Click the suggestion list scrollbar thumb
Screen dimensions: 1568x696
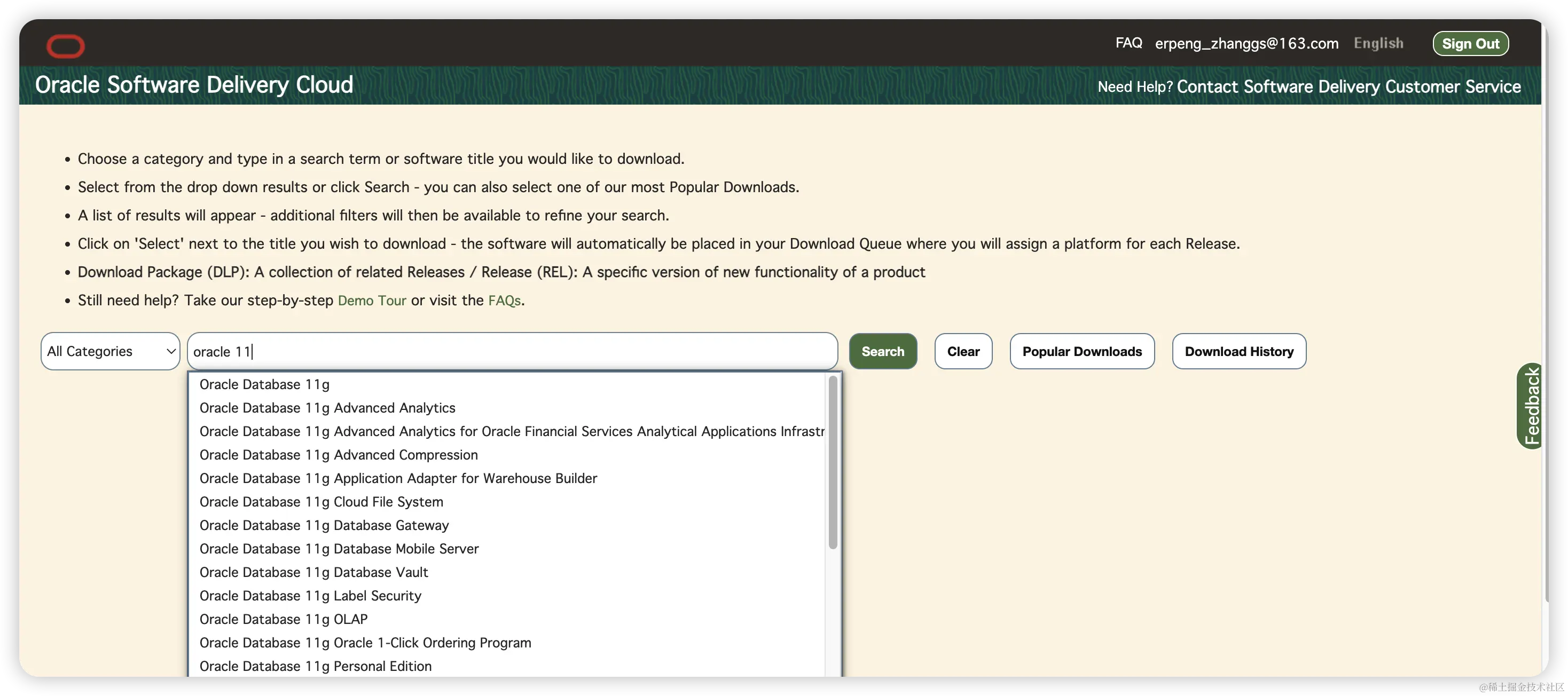(x=833, y=462)
